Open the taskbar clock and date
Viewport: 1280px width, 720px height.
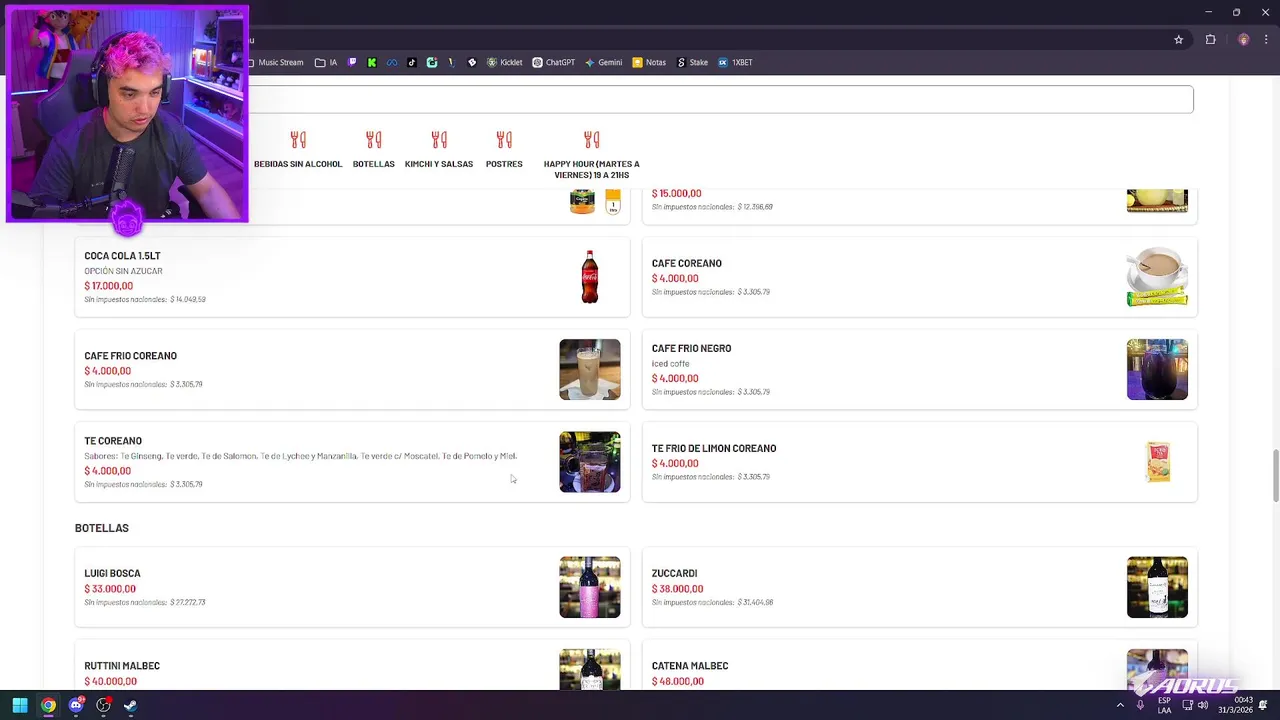click(1235, 705)
